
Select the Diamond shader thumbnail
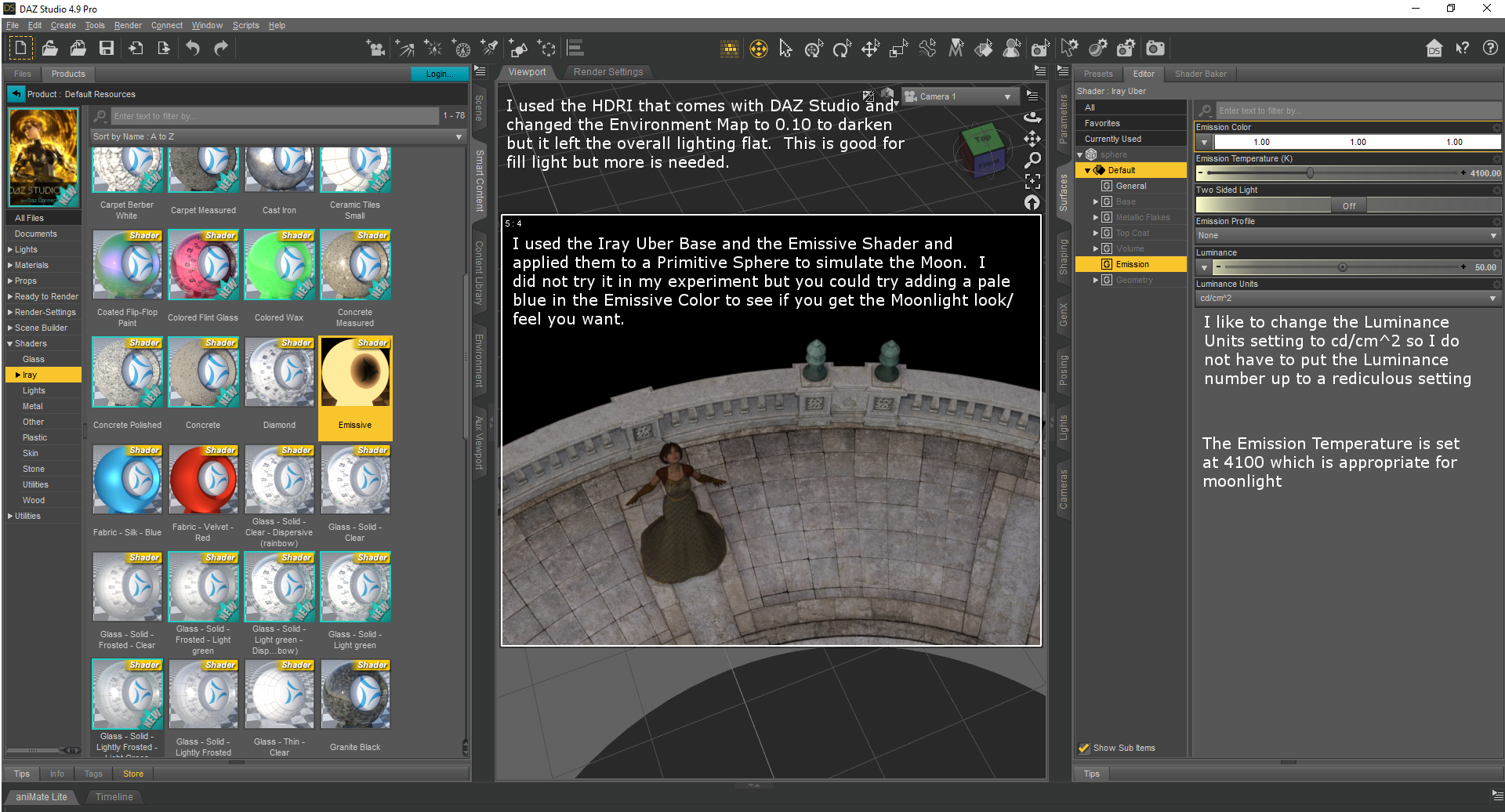click(280, 372)
